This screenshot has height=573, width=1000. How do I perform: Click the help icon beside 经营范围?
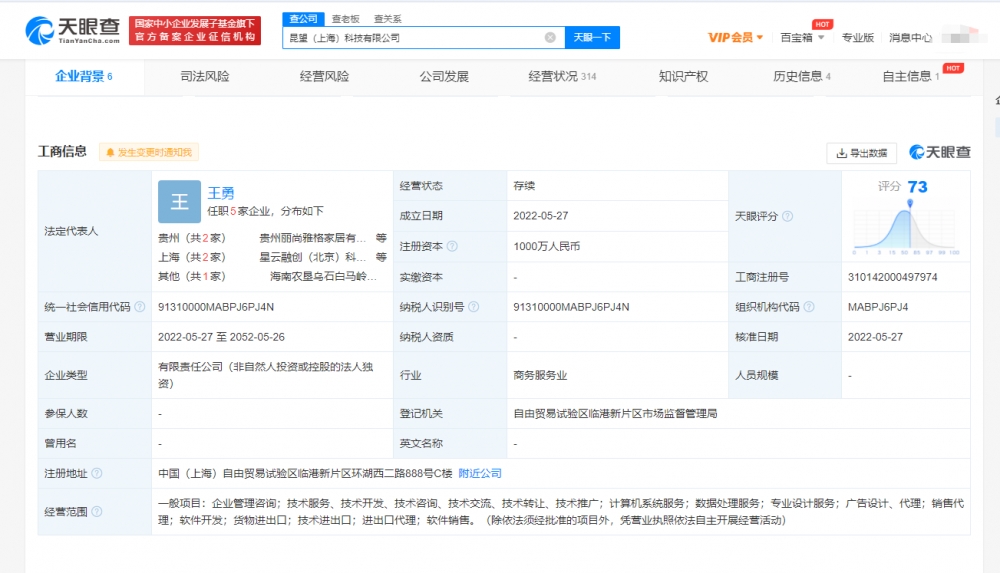[97, 511]
